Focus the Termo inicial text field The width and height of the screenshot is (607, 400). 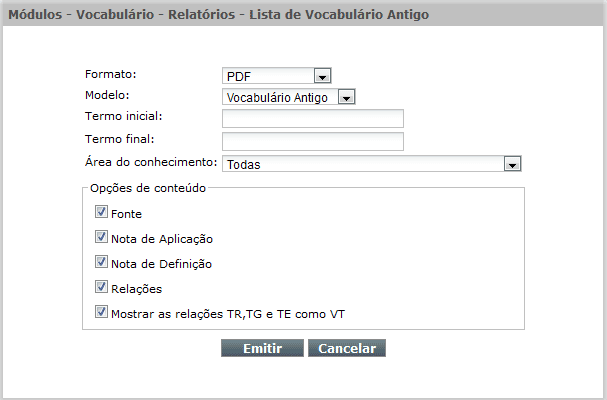pyautogui.click(x=313, y=118)
